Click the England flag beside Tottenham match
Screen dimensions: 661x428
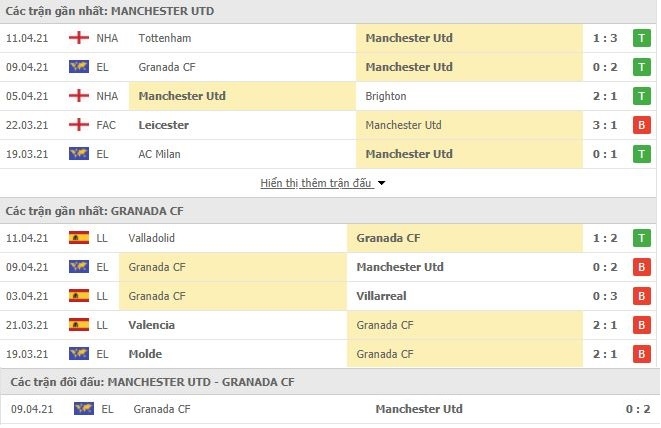tap(79, 38)
